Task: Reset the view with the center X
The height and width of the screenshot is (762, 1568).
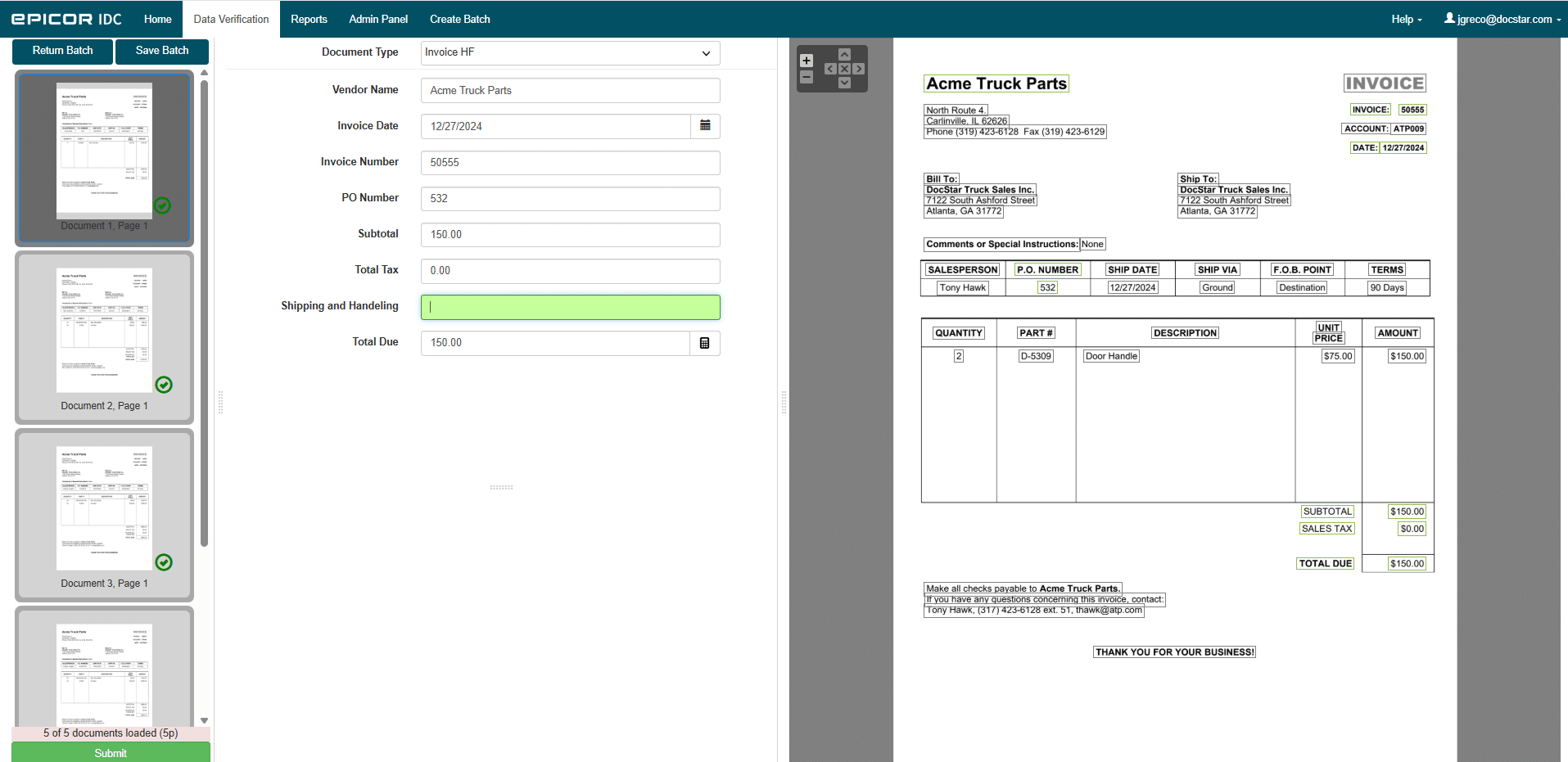Action: point(844,69)
